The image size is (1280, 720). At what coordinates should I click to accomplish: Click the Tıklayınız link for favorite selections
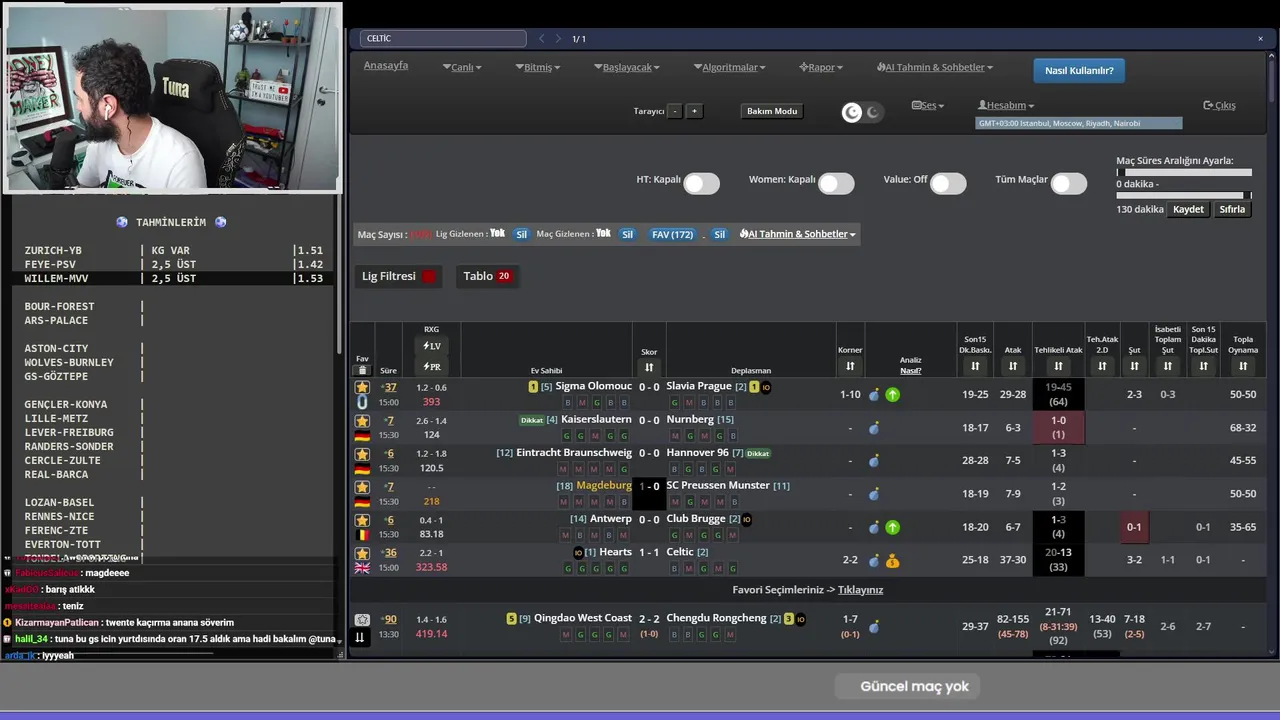[860, 590]
